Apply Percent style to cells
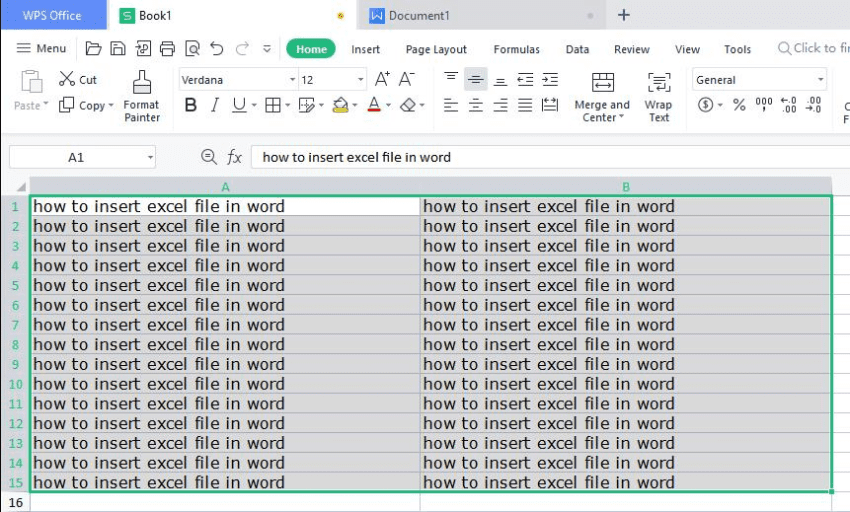850x512 pixels. coord(739,105)
